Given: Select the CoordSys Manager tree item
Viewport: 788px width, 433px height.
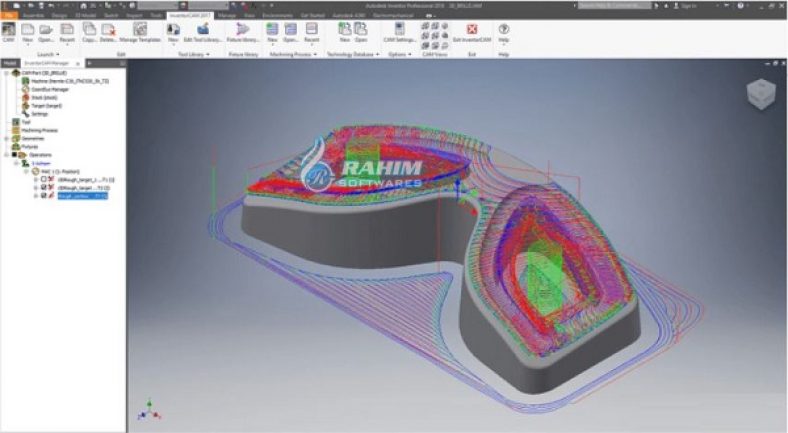Looking at the screenshot, I should pos(46,89).
